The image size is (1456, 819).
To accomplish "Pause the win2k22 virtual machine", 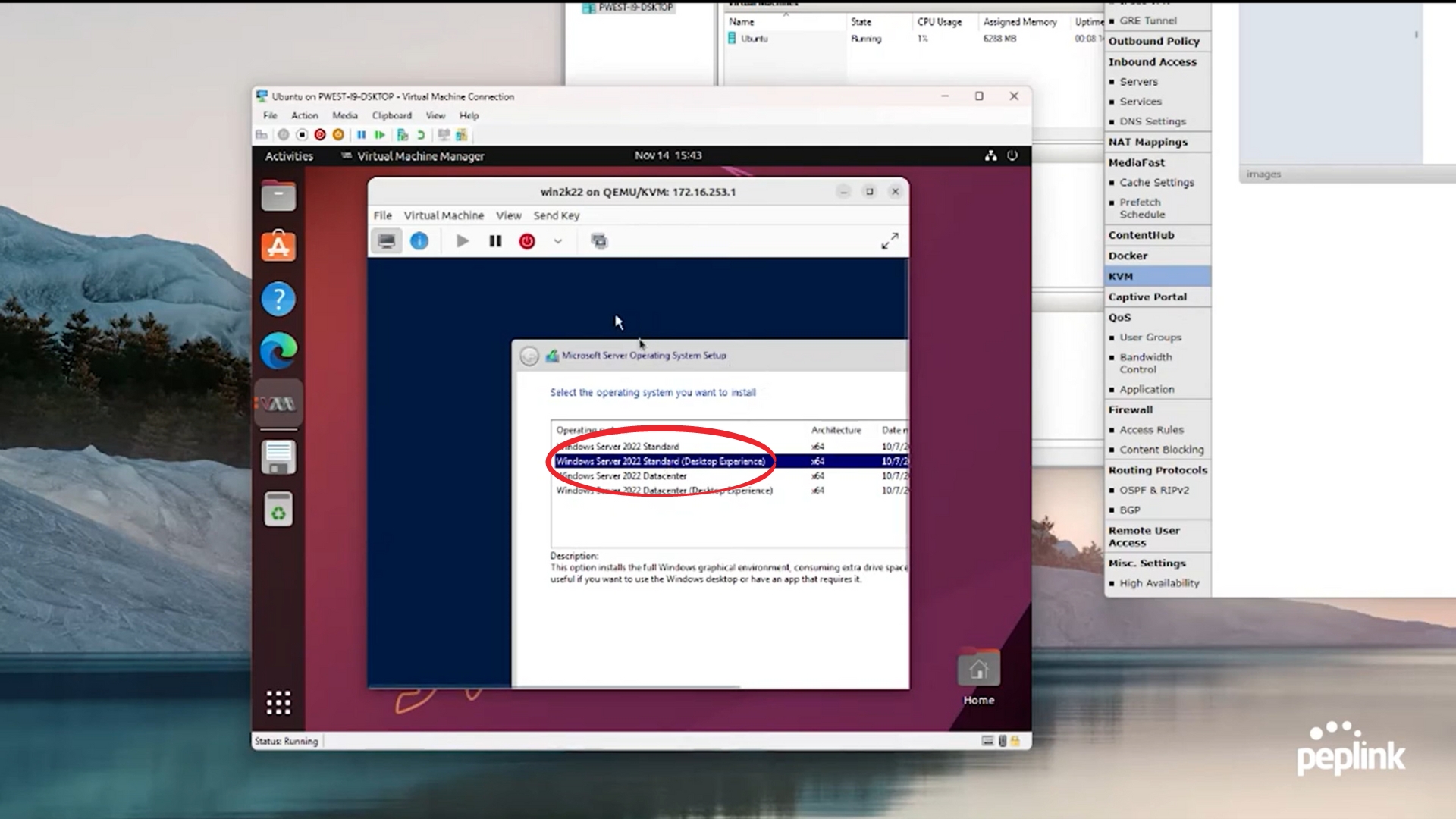I will pos(495,241).
